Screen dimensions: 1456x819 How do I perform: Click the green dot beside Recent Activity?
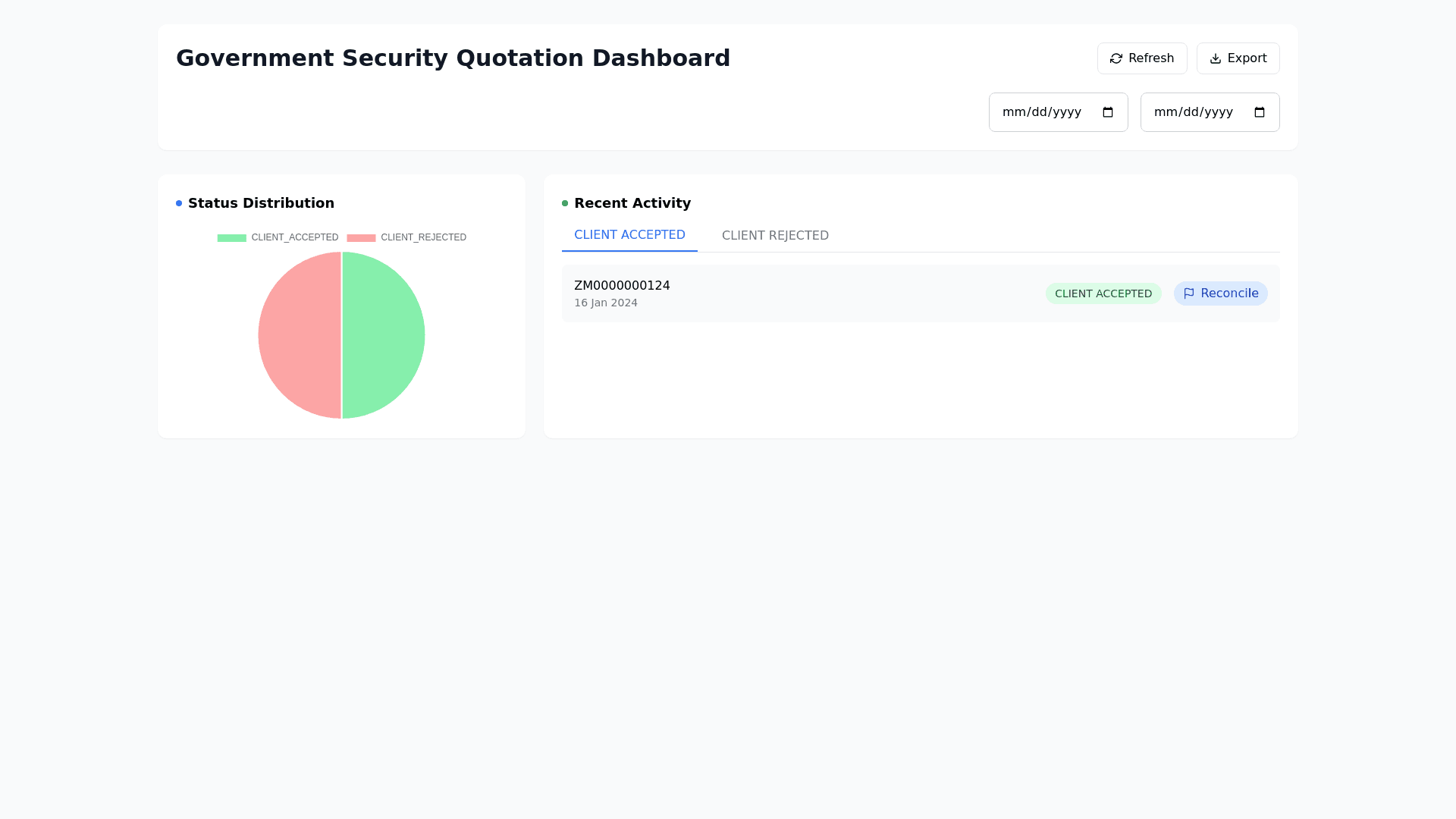pyautogui.click(x=565, y=203)
